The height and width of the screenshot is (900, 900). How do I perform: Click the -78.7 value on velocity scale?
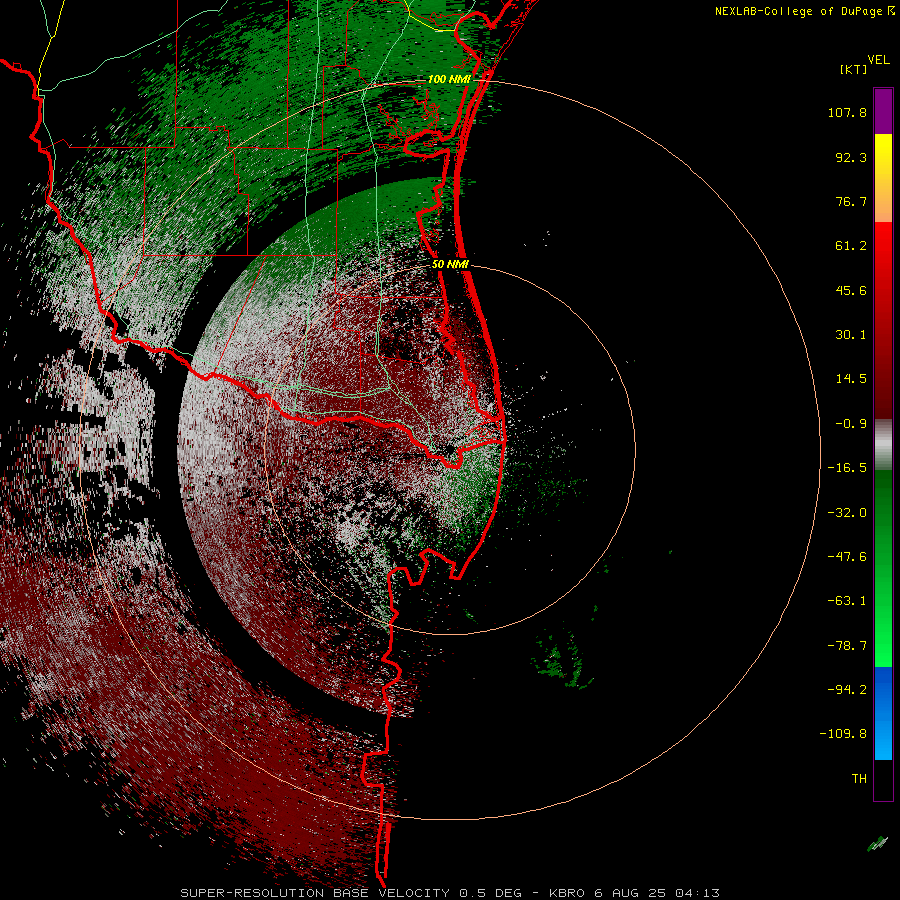pos(847,646)
